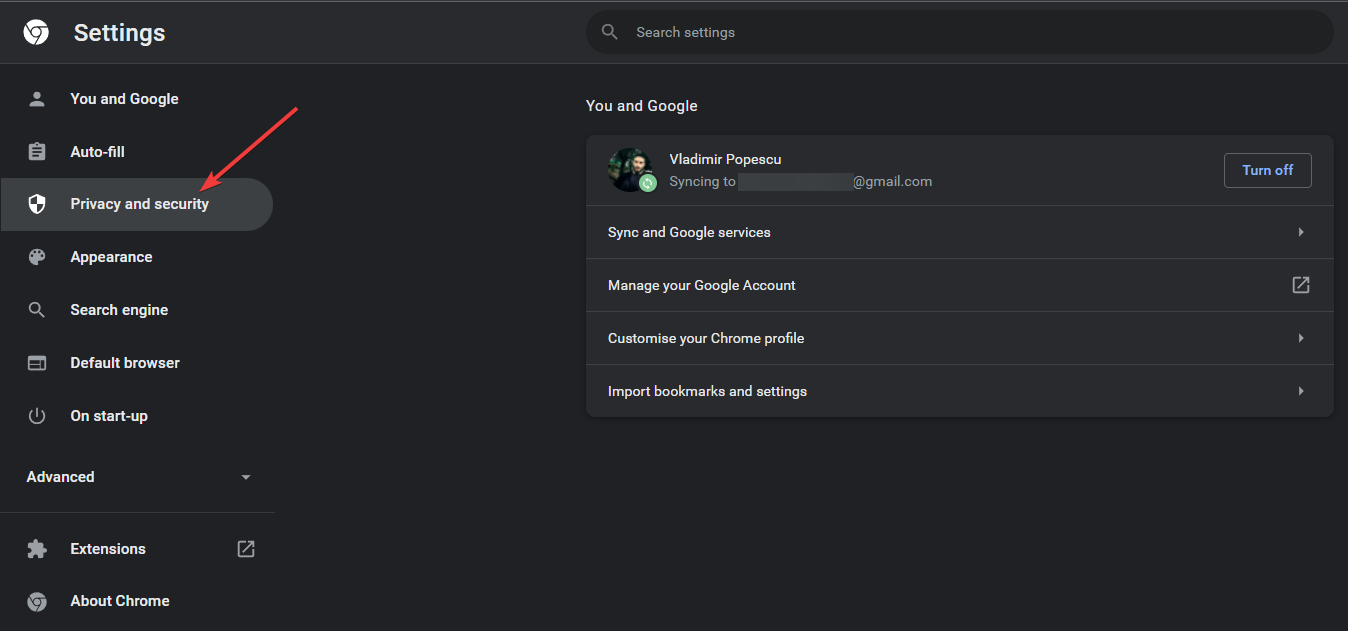This screenshot has height=631, width=1348.
Task: Select Appearance in the sidebar menu
Action: tap(111, 257)
